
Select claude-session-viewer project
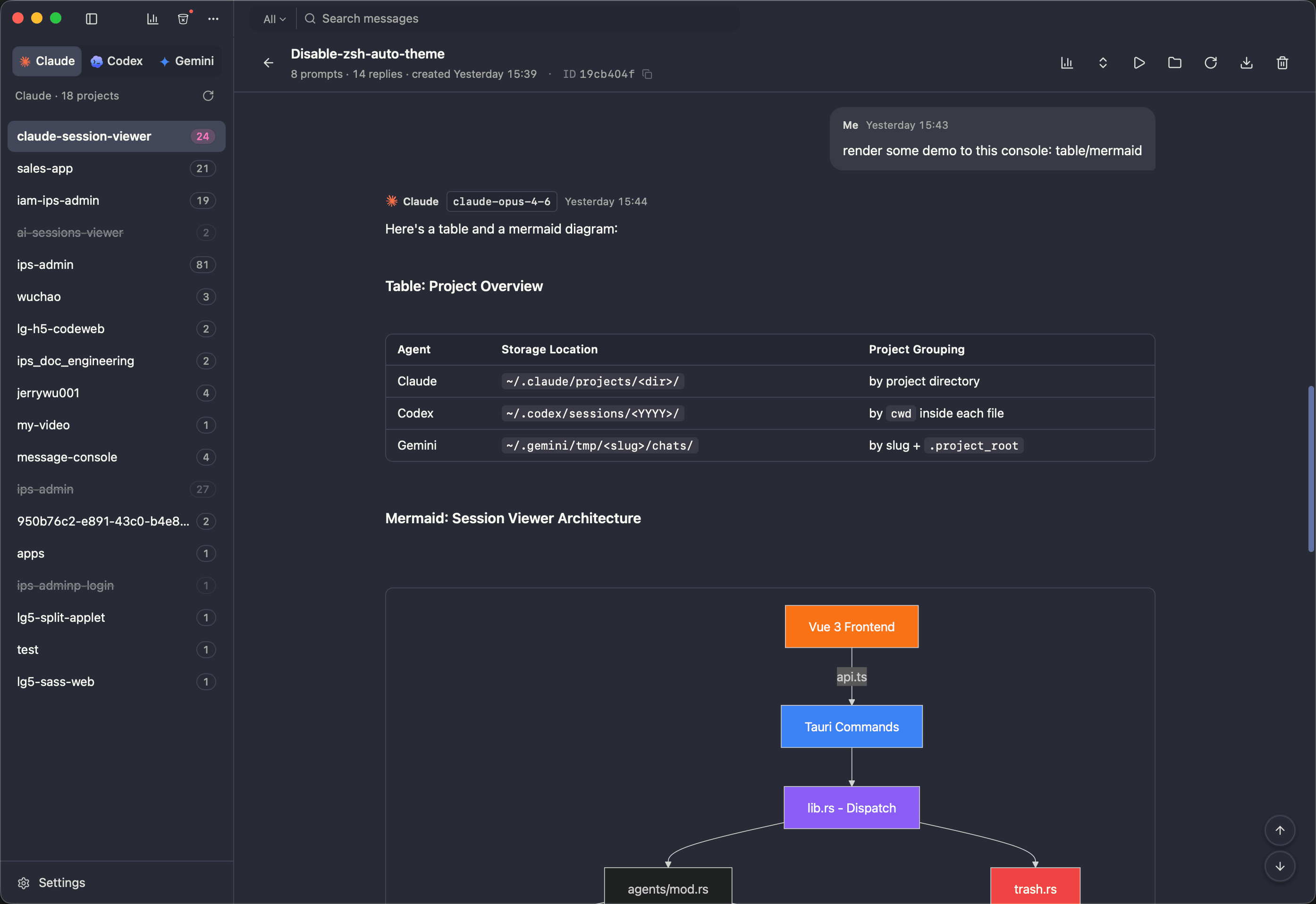[x=116, y=136]
